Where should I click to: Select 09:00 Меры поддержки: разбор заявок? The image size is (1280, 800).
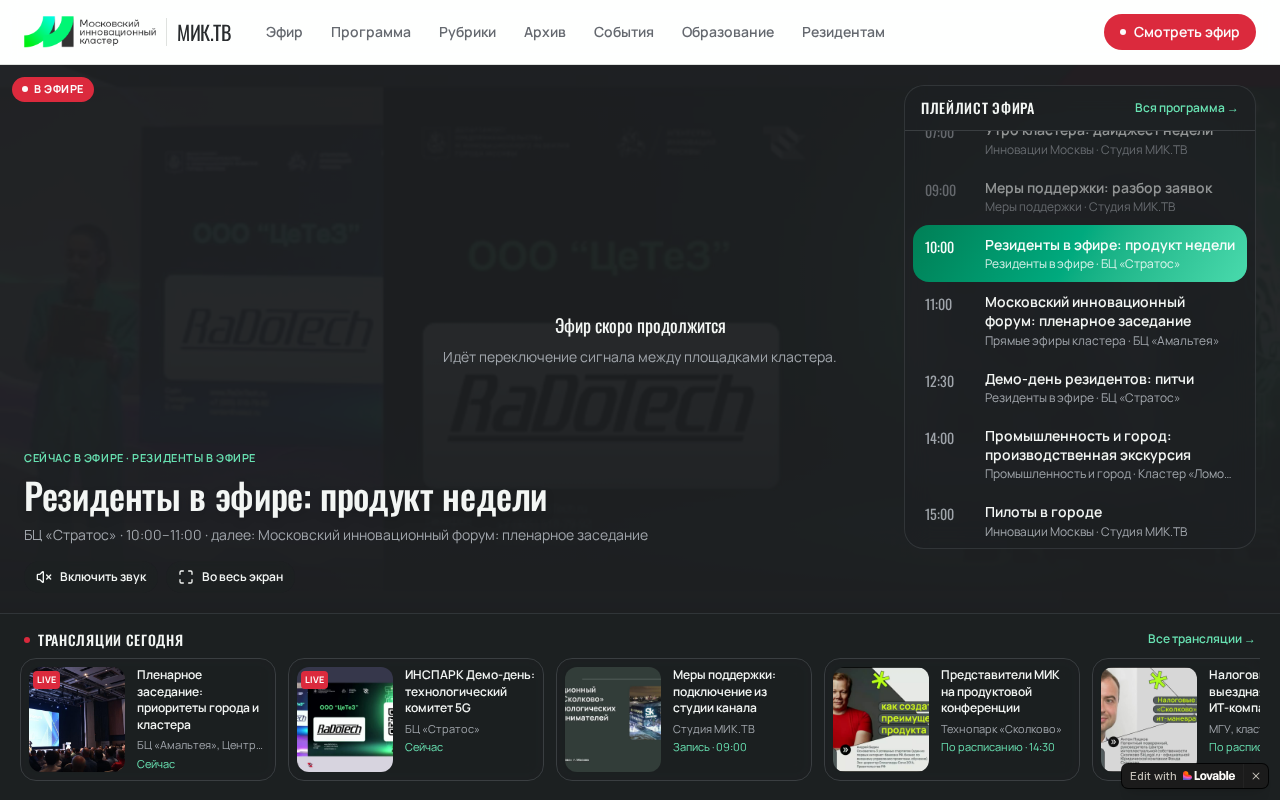tap(1080, 197)
